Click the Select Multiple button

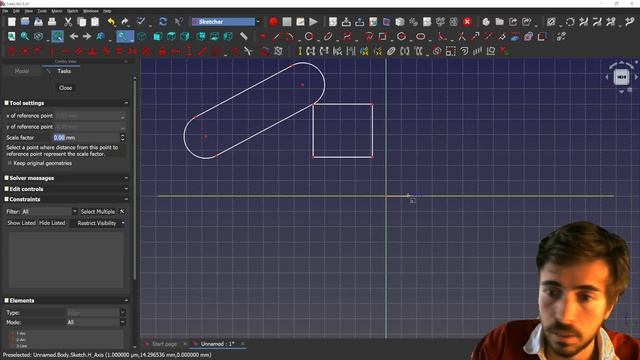point(98,211)
